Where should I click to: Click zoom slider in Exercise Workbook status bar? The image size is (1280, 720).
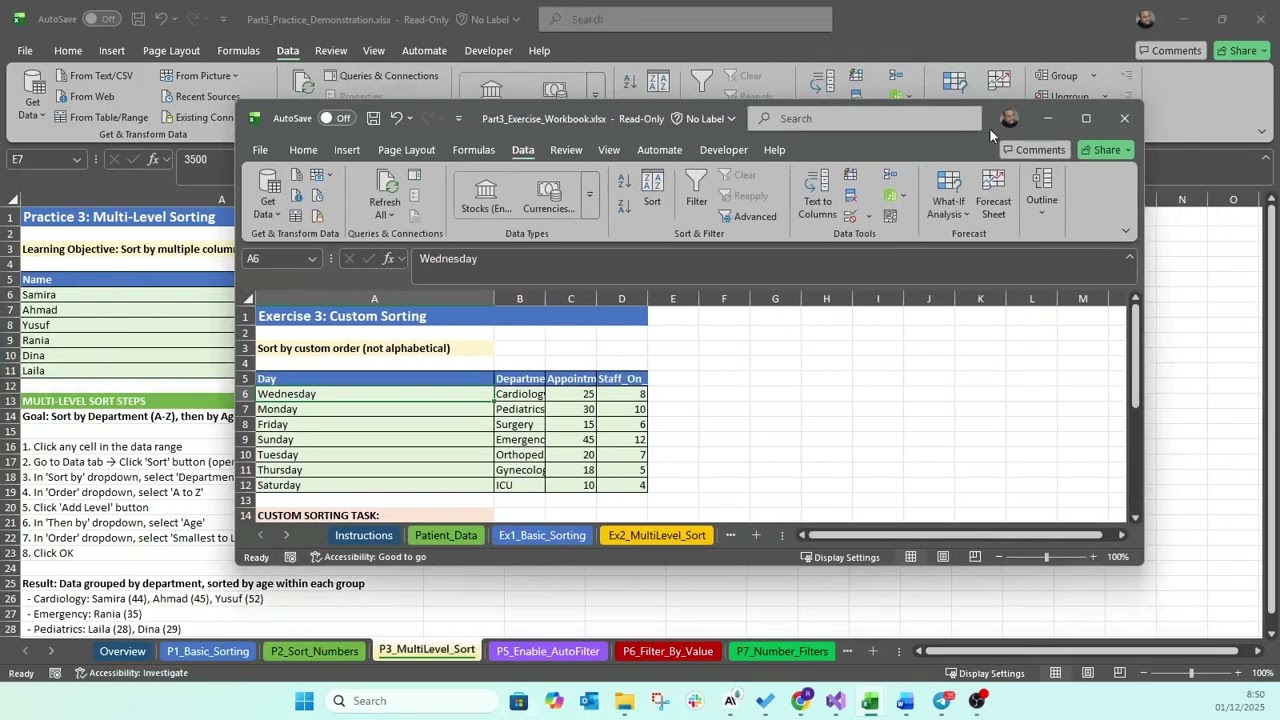tap(1046, 557)
